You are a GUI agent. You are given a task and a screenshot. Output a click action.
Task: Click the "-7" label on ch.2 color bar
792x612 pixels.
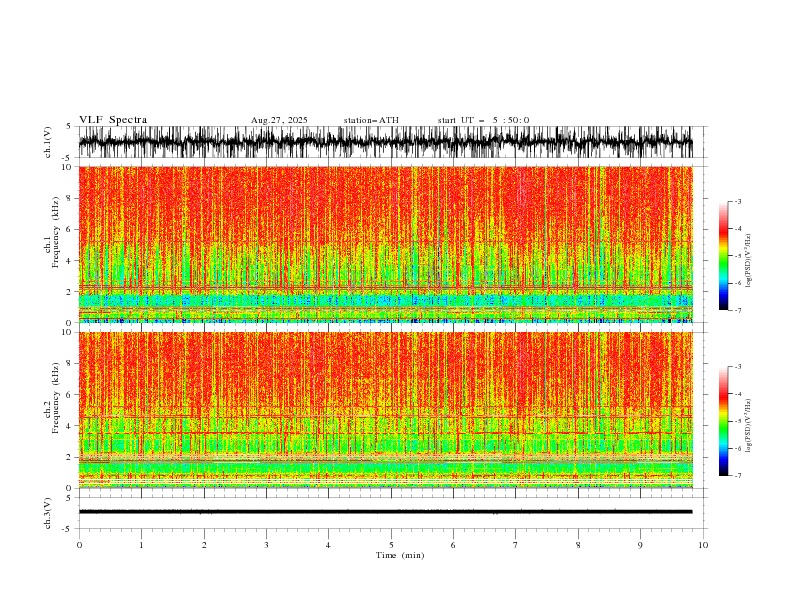point(738,476)
